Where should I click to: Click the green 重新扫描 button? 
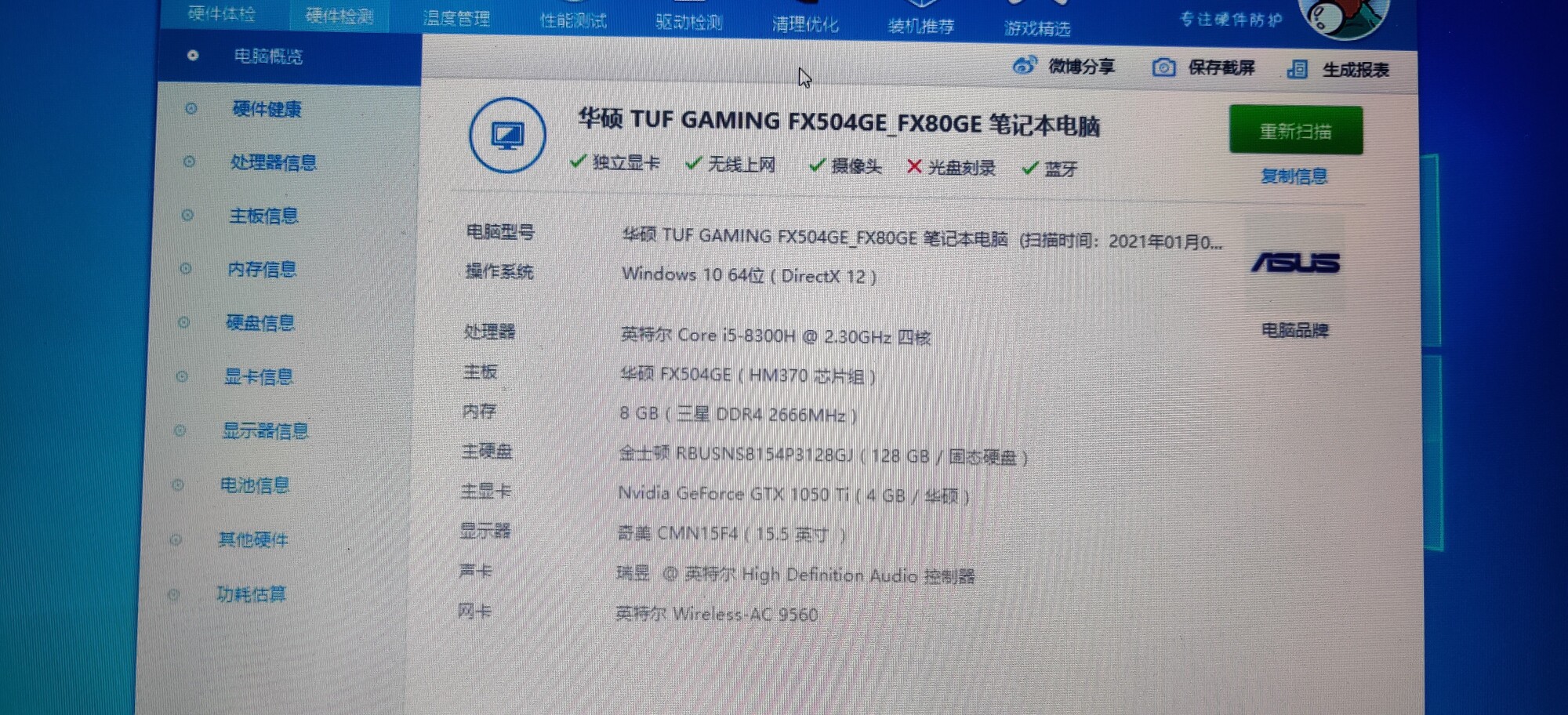click(x=1296, y=130)
